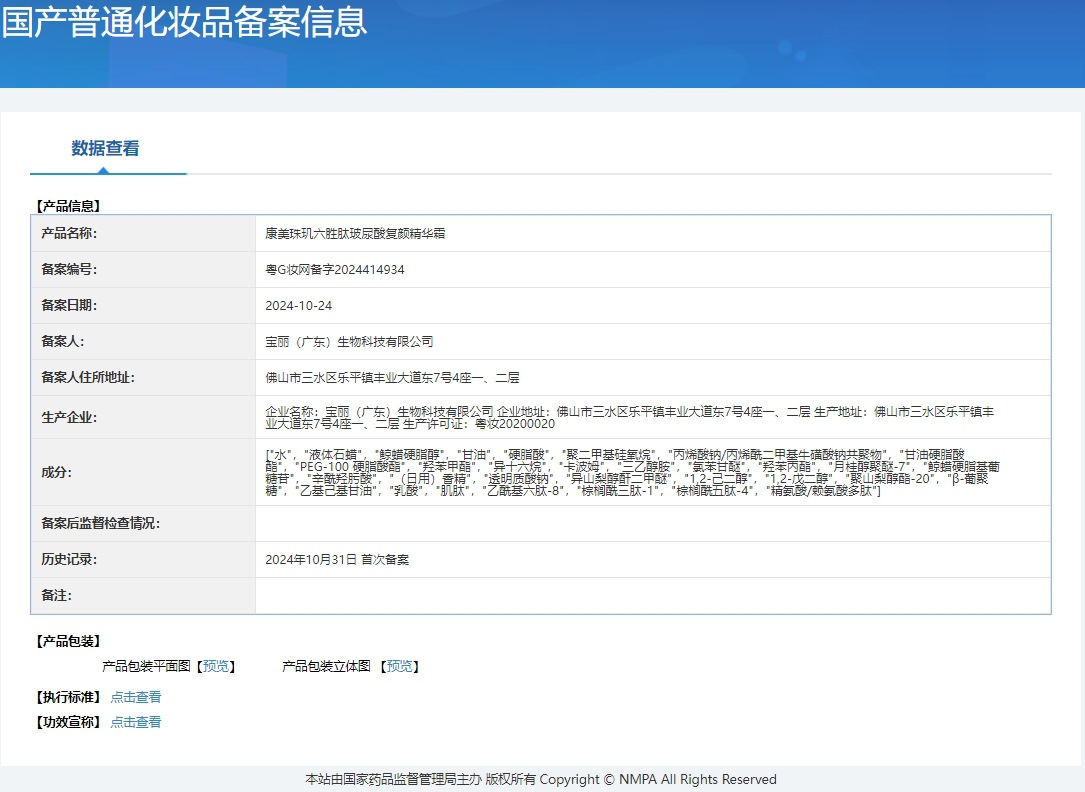
Task: Select history record 2024年10月31日 首次备案
Action: tap(337, 560)
